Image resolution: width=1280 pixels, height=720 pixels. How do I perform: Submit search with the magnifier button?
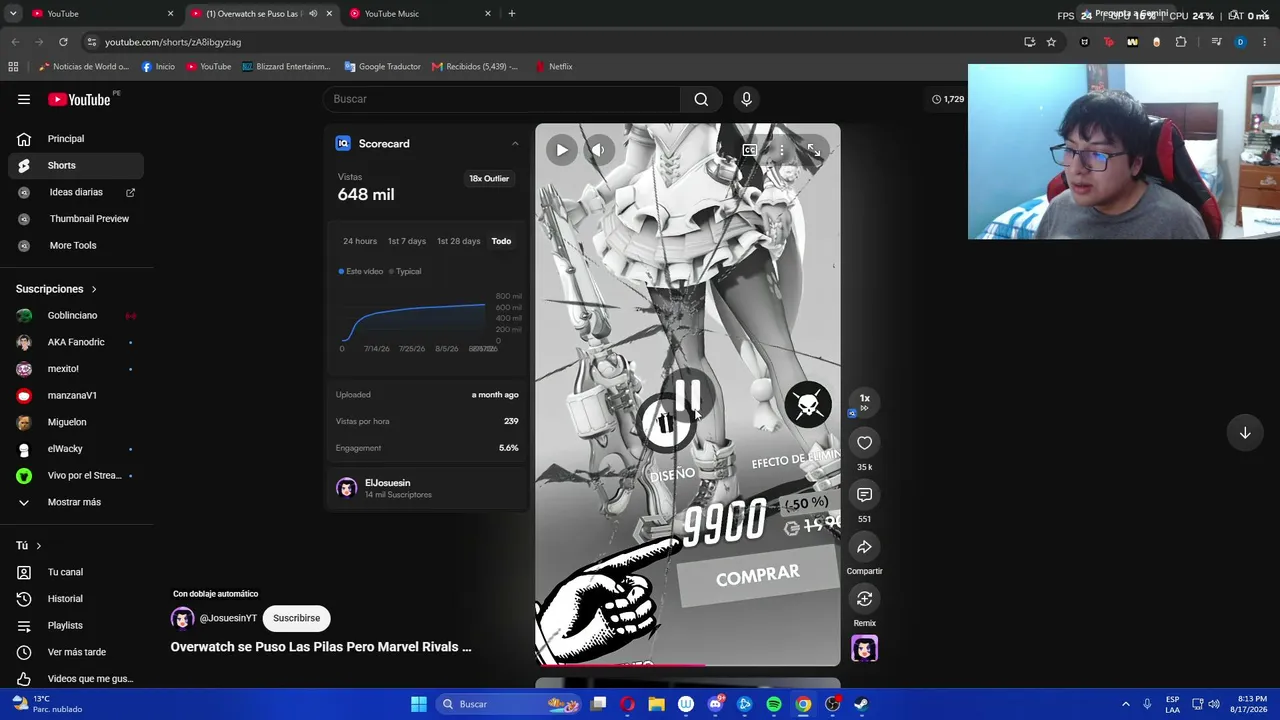[701, 99]
